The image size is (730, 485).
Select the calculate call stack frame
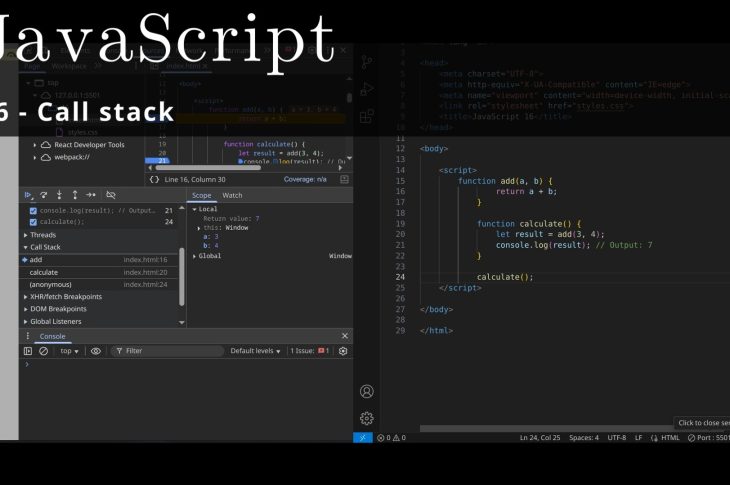tap(44, 272)
